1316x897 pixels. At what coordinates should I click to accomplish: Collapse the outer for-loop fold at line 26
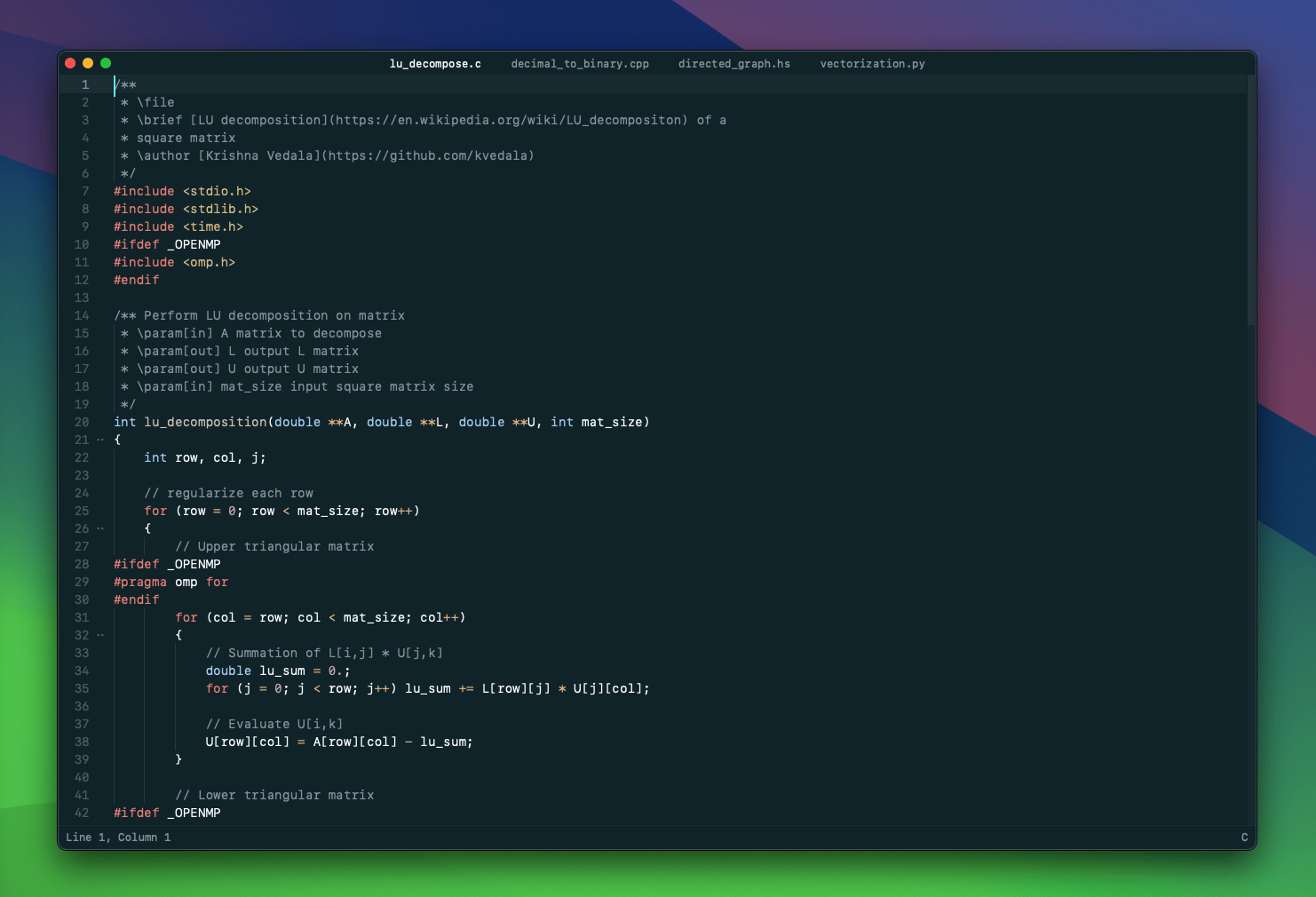click(99, 528)
